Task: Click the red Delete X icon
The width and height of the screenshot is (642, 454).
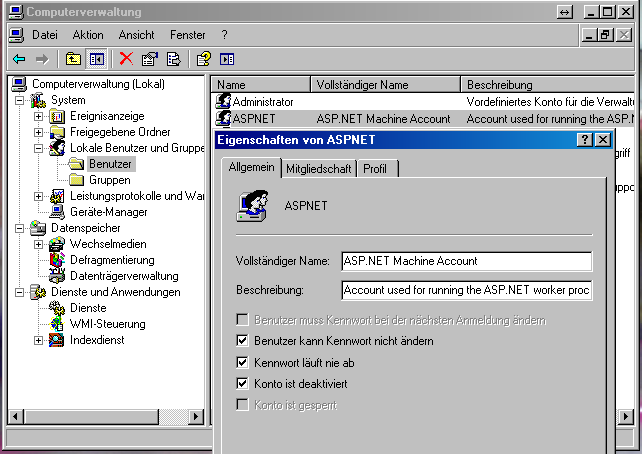Action: point(126,59)
